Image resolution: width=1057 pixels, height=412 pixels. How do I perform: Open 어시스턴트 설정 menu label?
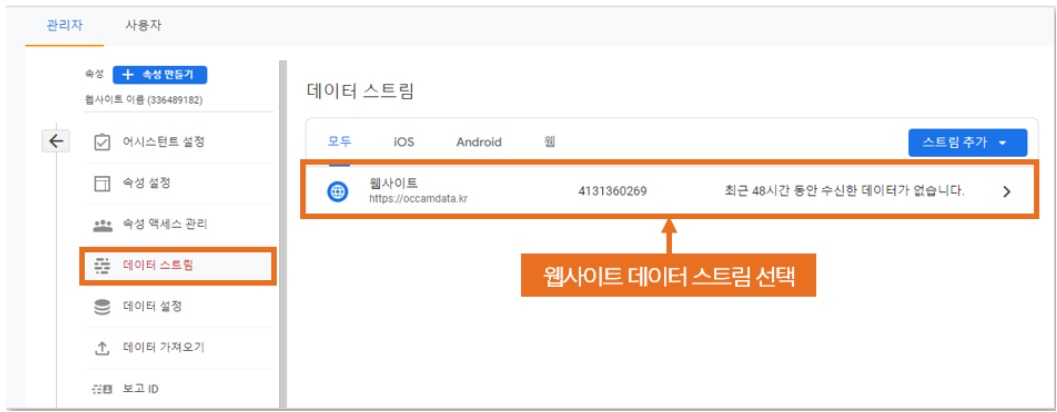coord(163,142)
